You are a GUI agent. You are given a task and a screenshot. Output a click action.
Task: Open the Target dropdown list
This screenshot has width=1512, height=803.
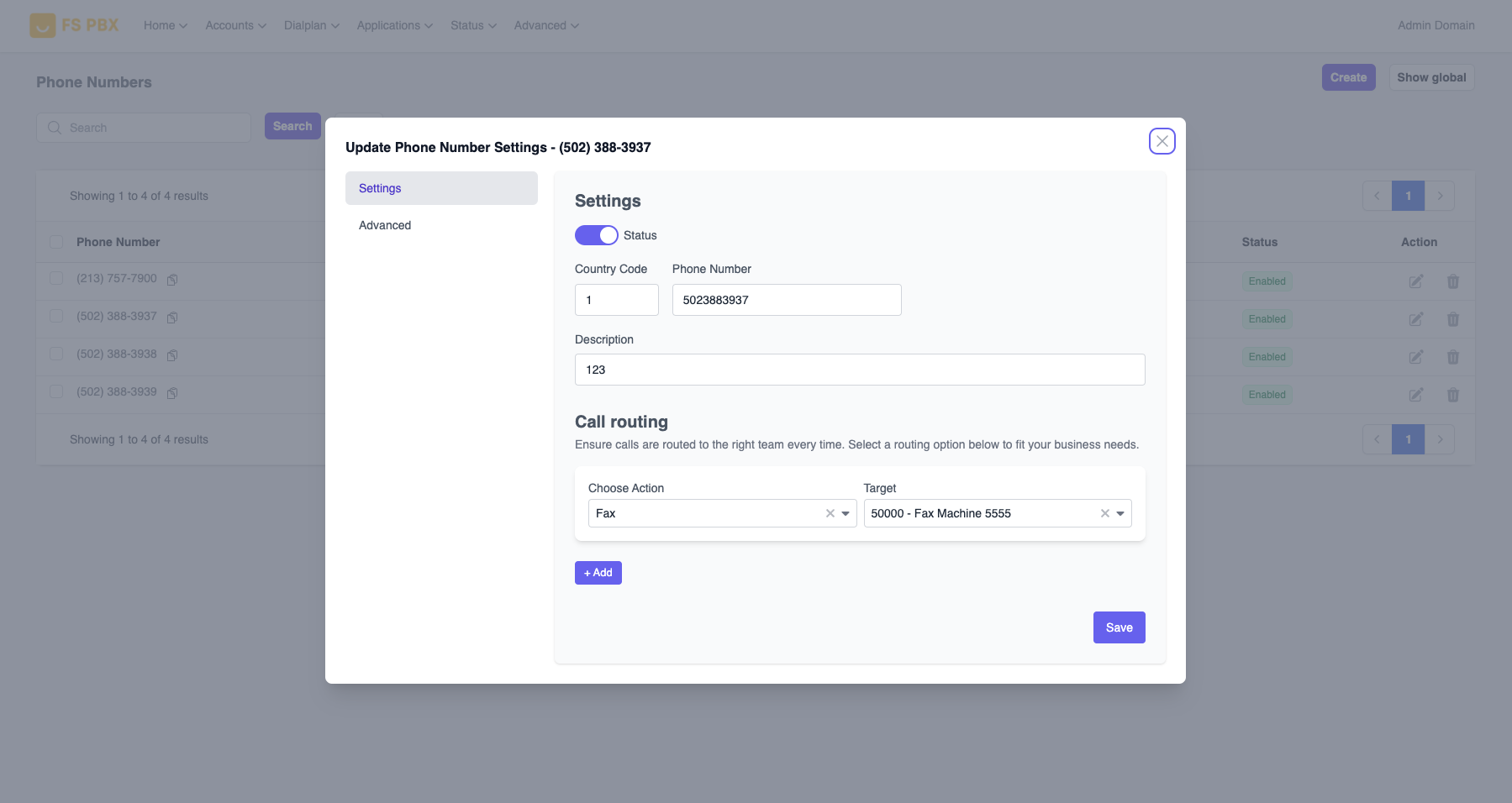click(1120, 513)
